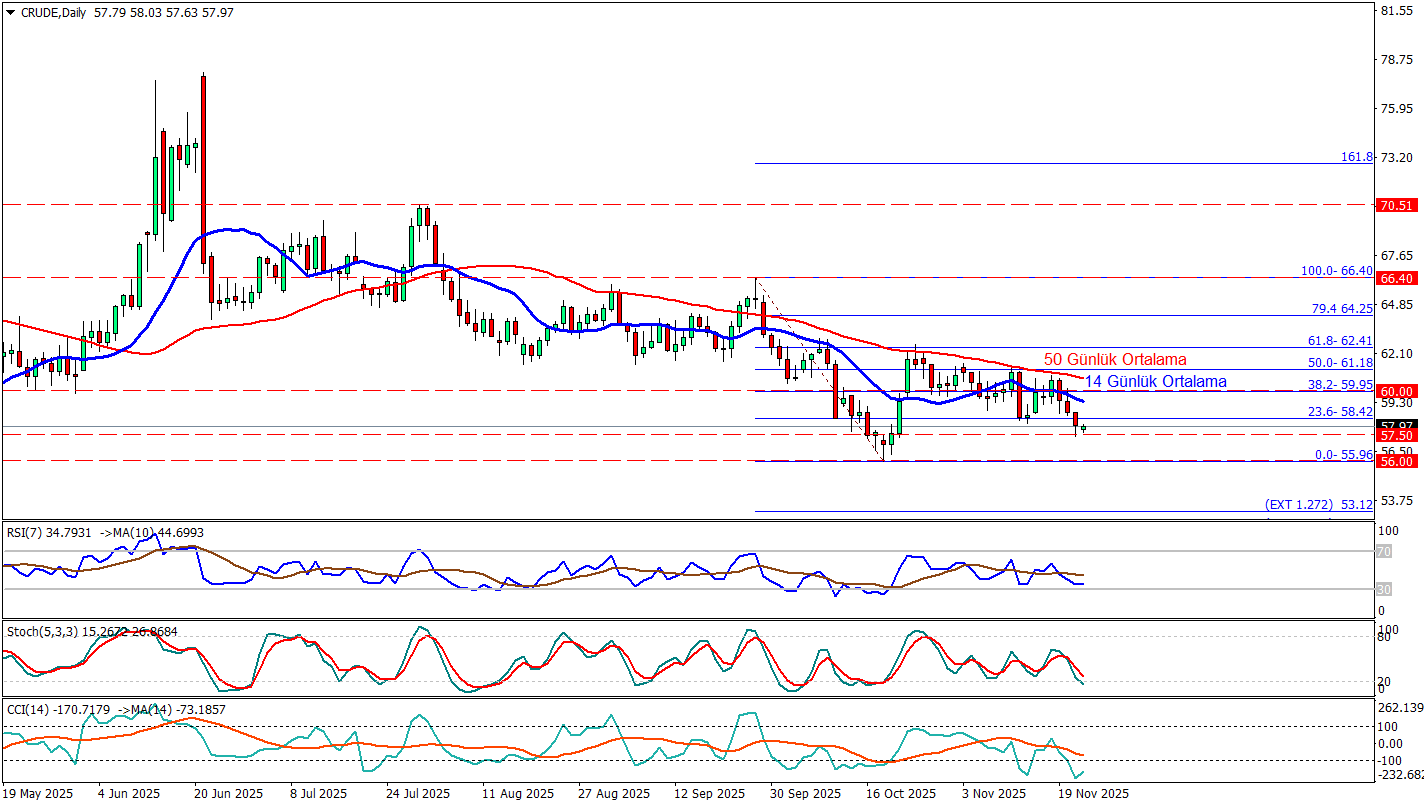
Task: Click the 19 Nov 2025 date label
Action: (1093, 794)
